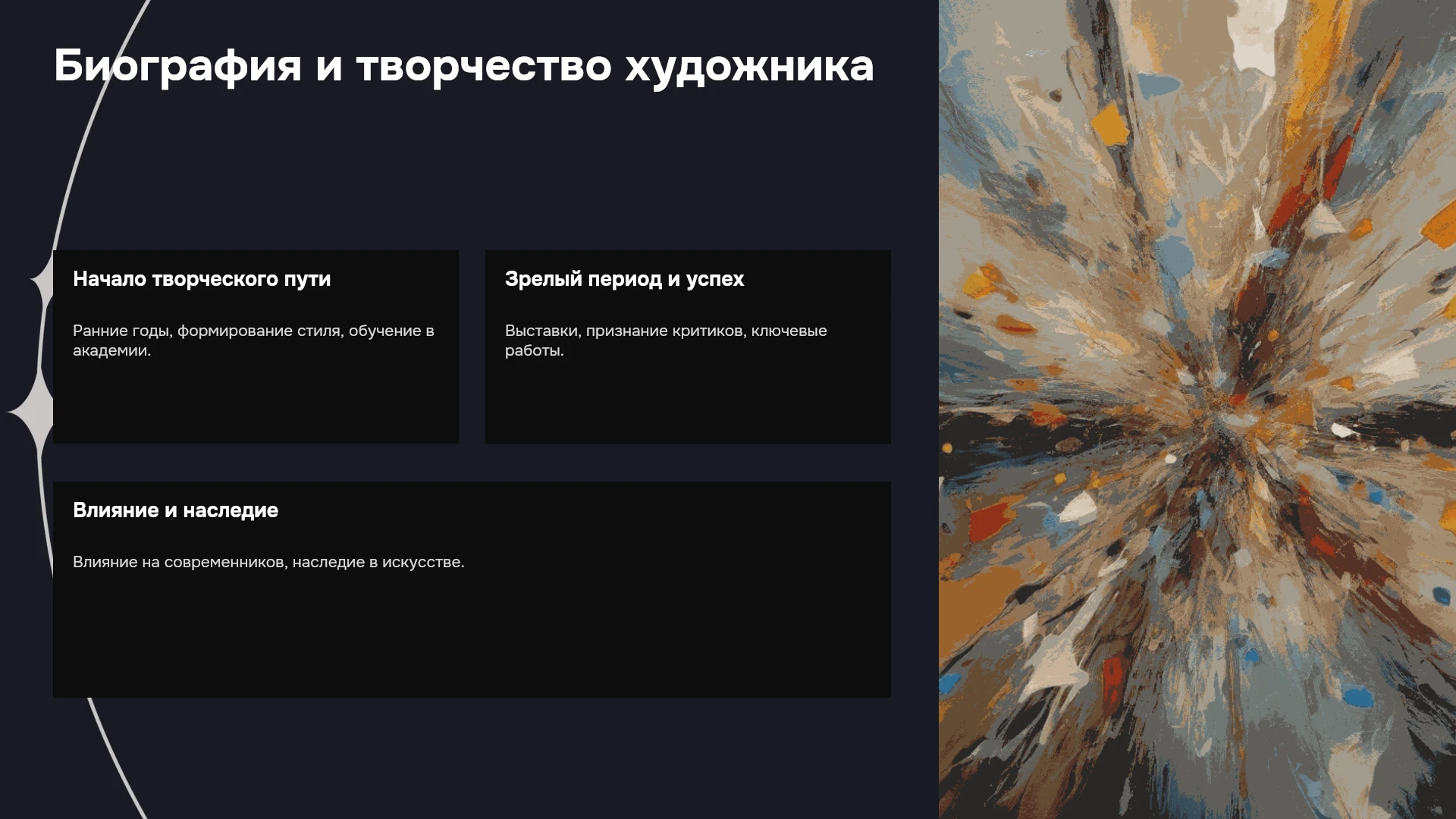The image size is (1456, 819).
Task: Click the word 'художника' in the title
Action: coord(749,66)
